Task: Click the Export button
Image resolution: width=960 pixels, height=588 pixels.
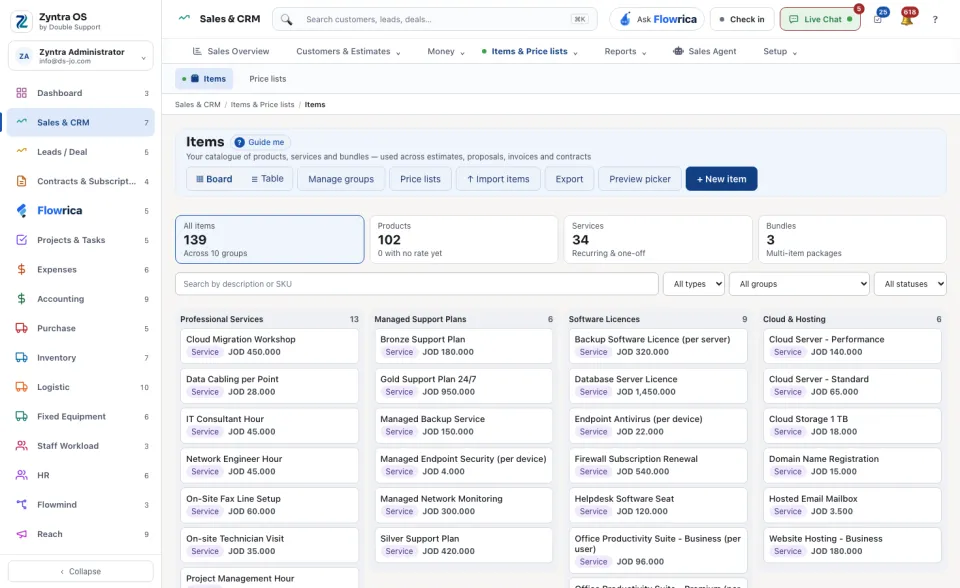Action: click(x=569, y=179)
